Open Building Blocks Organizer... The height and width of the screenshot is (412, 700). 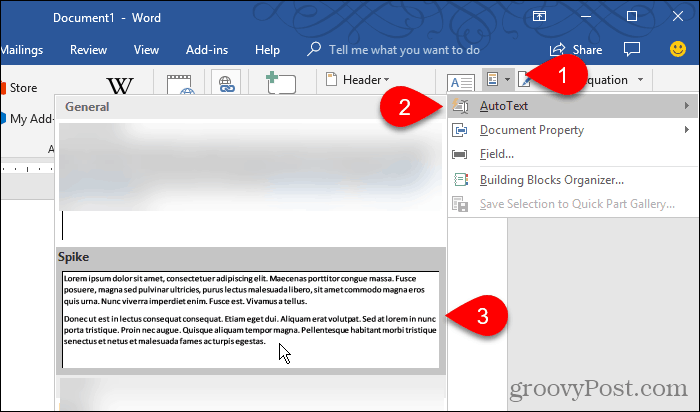point(572,180)
